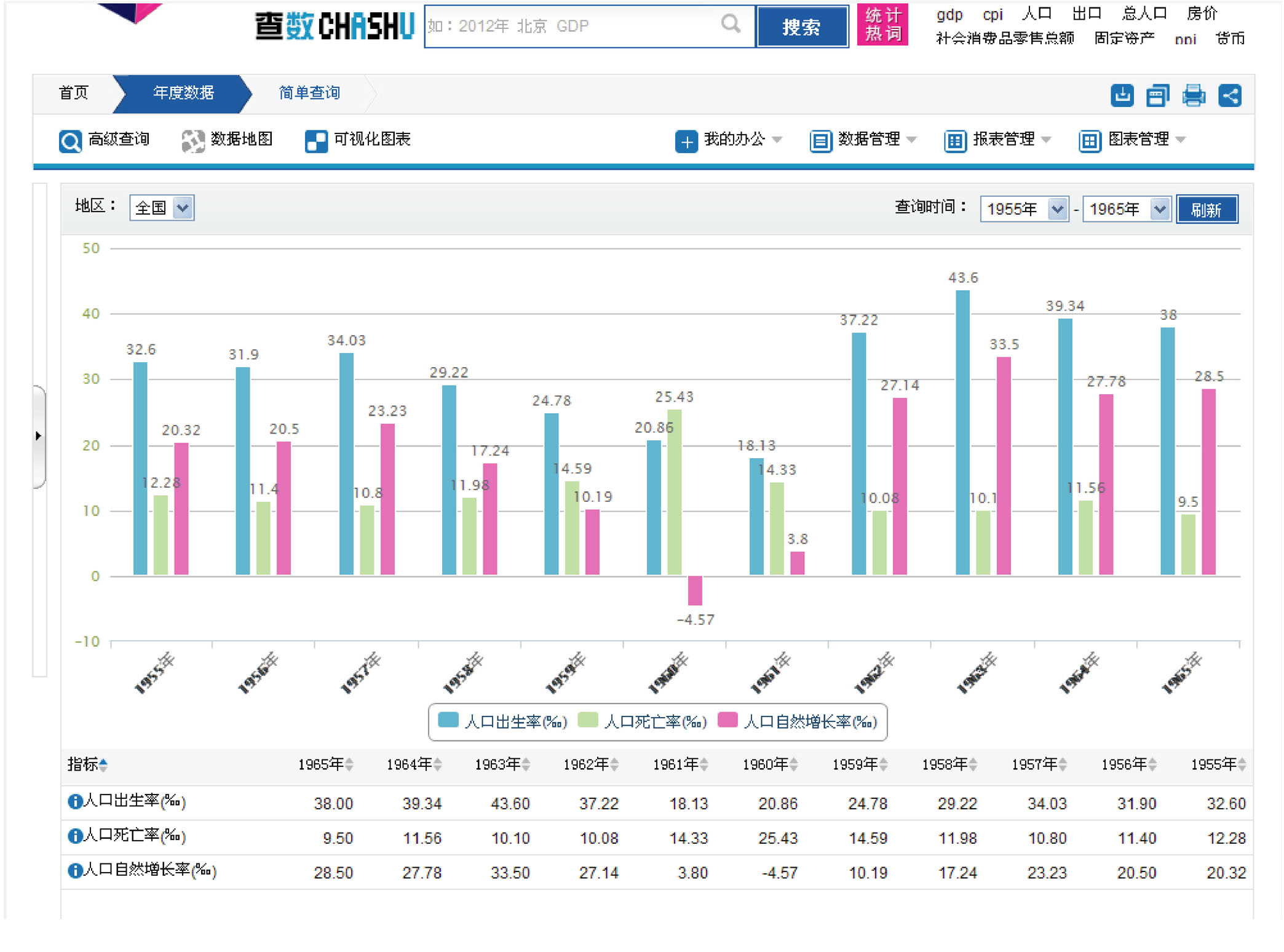Click the 1963年 birth rate bar 43.6
The image size is (1284, 952).
(962, 433)
